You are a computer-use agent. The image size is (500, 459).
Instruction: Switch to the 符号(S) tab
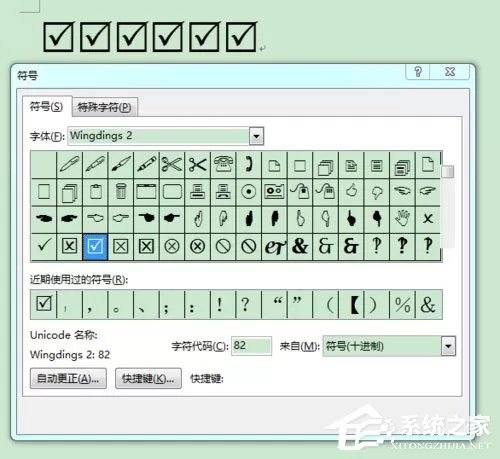pos(47,107)
